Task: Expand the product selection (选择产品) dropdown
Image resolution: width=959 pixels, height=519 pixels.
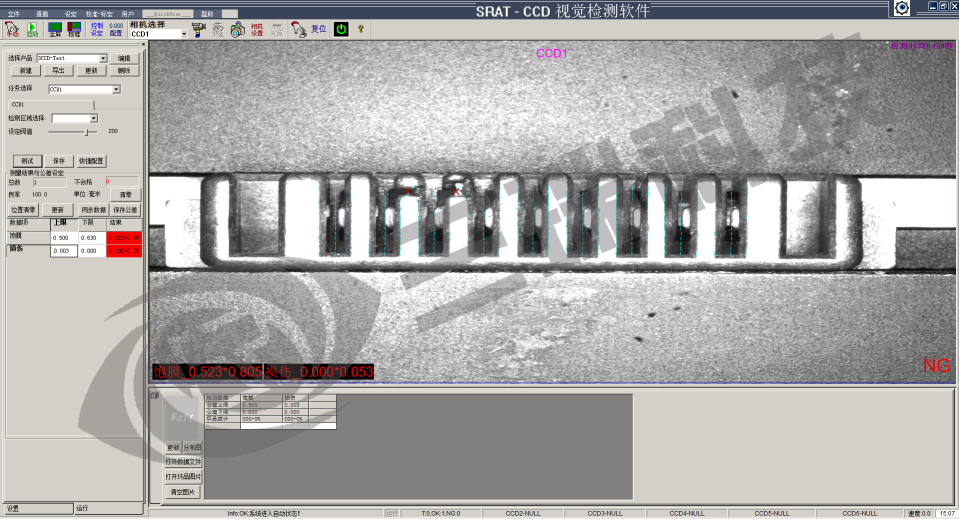Action: 103,58
